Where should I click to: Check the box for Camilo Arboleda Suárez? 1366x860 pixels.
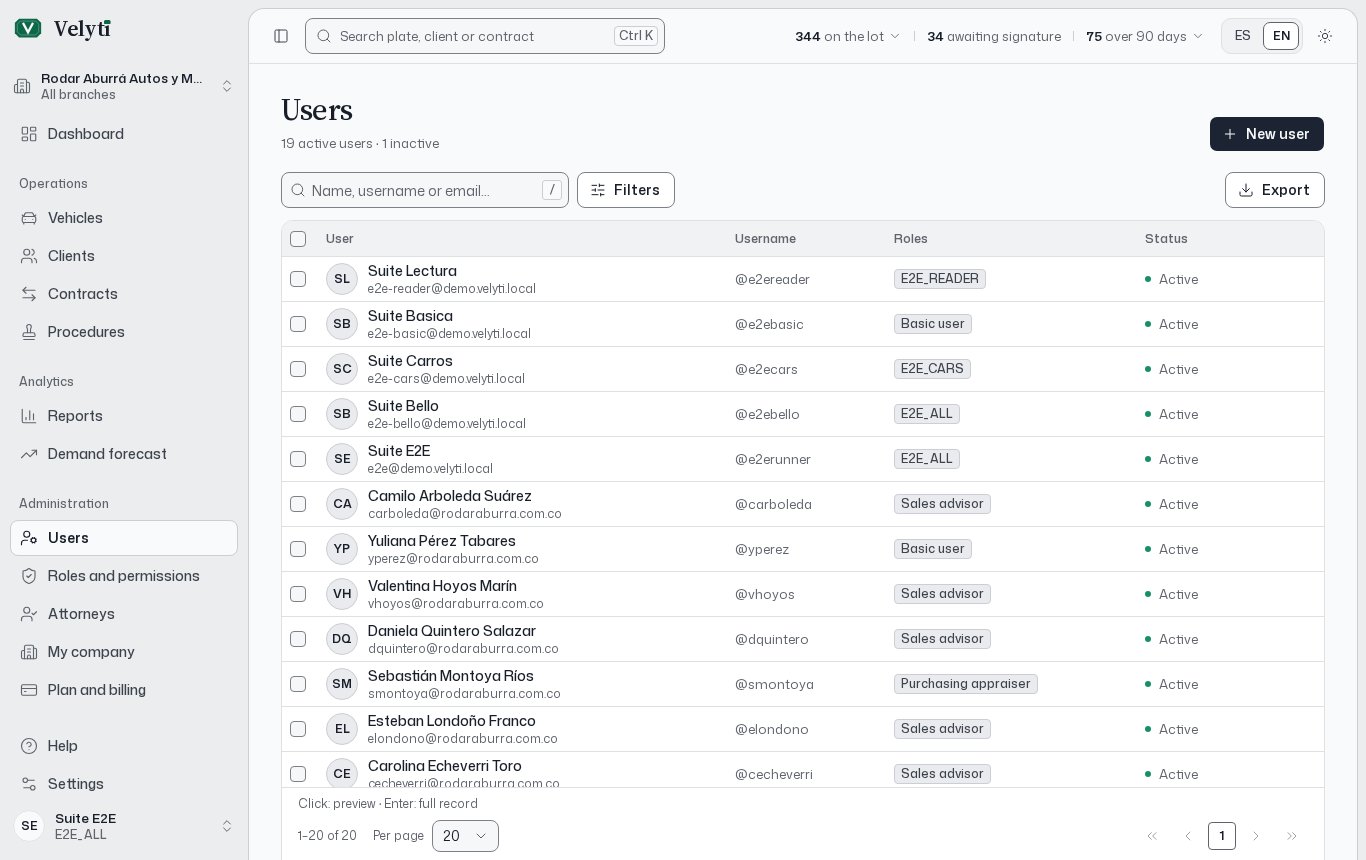coord(298,504)
